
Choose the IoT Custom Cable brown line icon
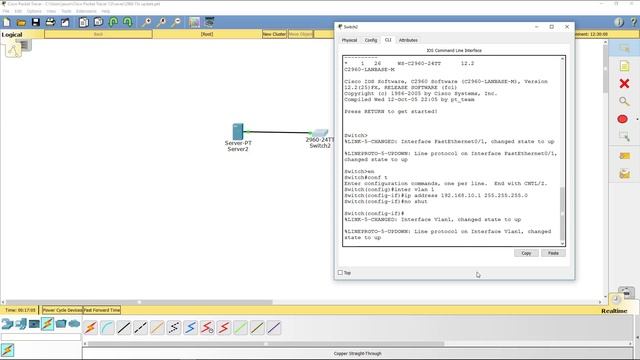click(x=257, y=327)
